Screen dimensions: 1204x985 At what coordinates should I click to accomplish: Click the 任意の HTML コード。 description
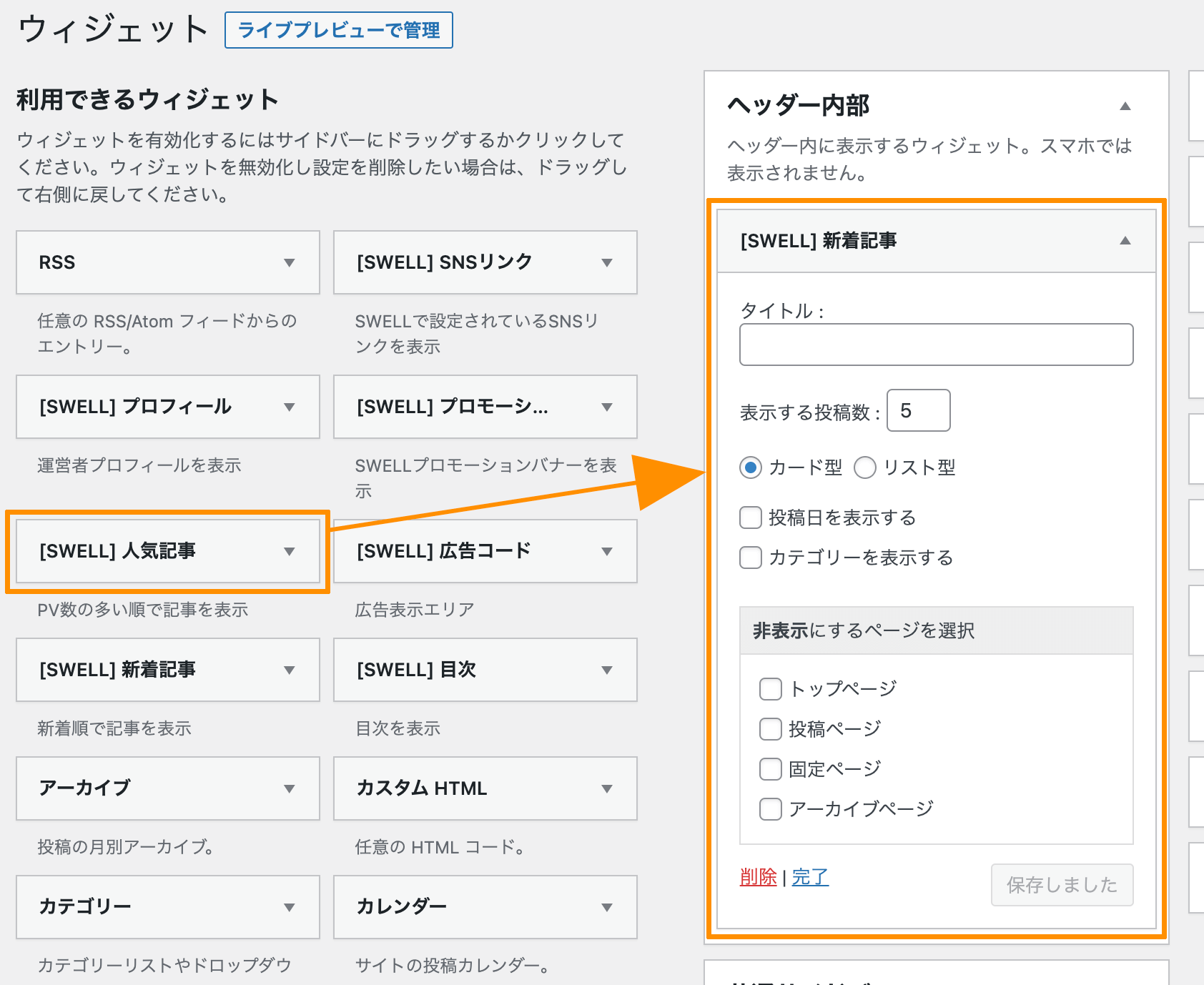[x=440, y=847]
